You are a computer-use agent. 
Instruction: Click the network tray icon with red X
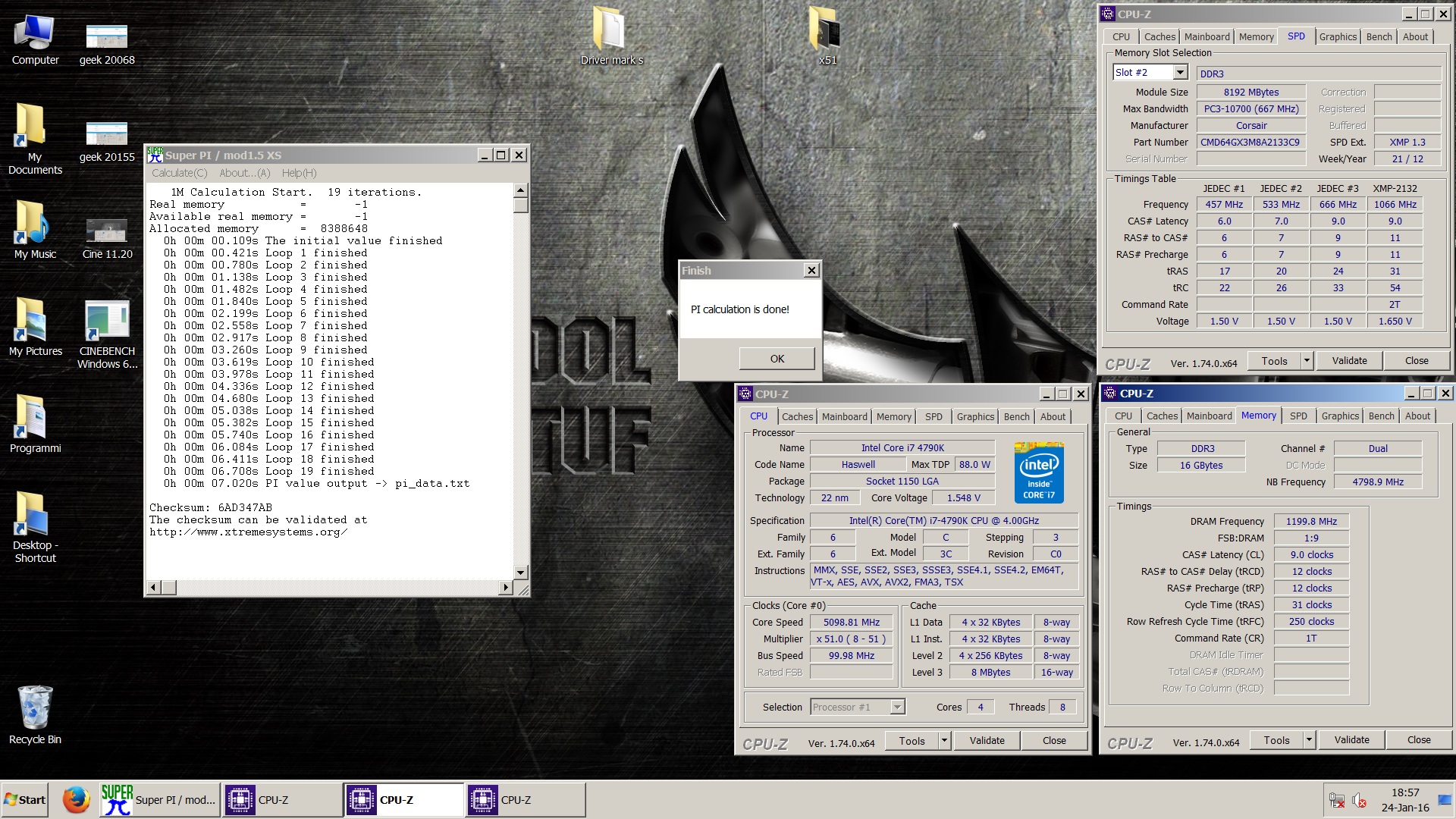[1336, 800]
